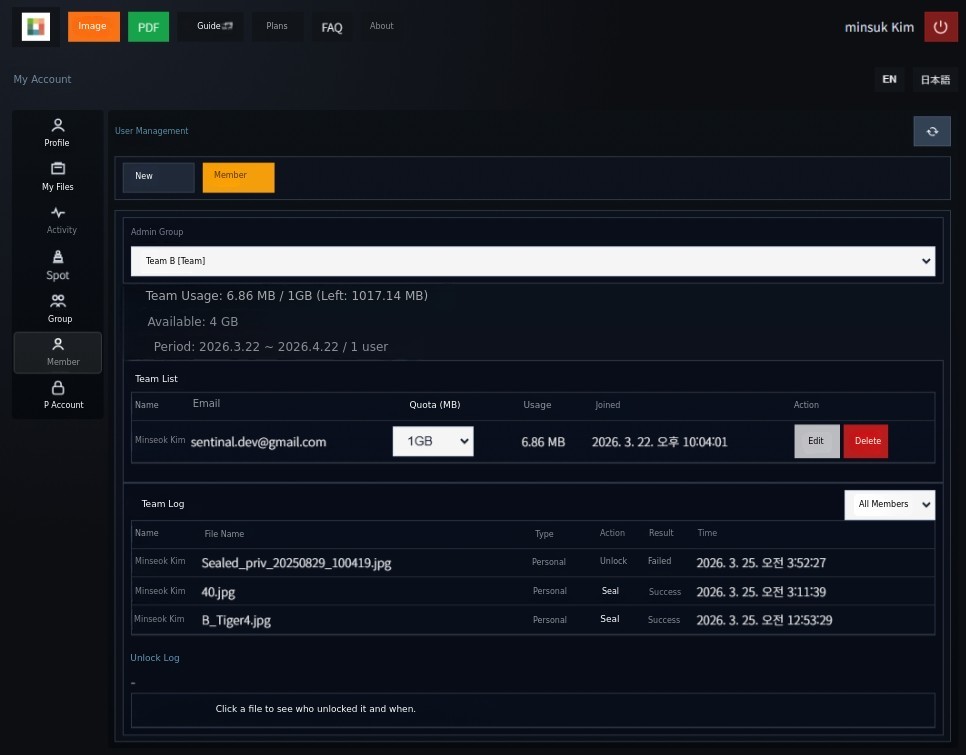Viewport: 966px width, 755px height.
Task: Open the 1GB quota dropdown
Action: [x=432, y=441]
